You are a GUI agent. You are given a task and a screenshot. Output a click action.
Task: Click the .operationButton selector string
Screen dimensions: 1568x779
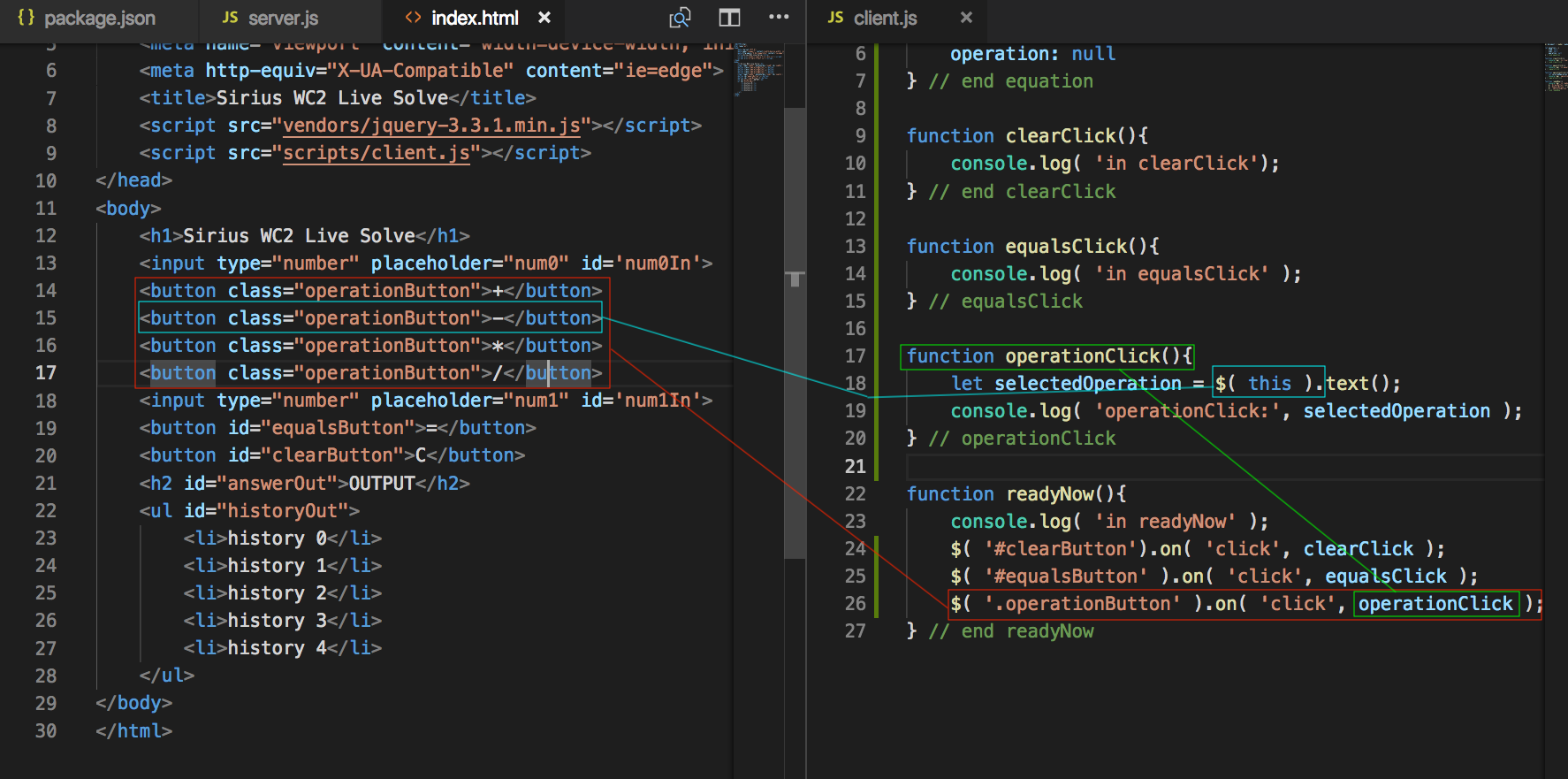(1083, 604)
